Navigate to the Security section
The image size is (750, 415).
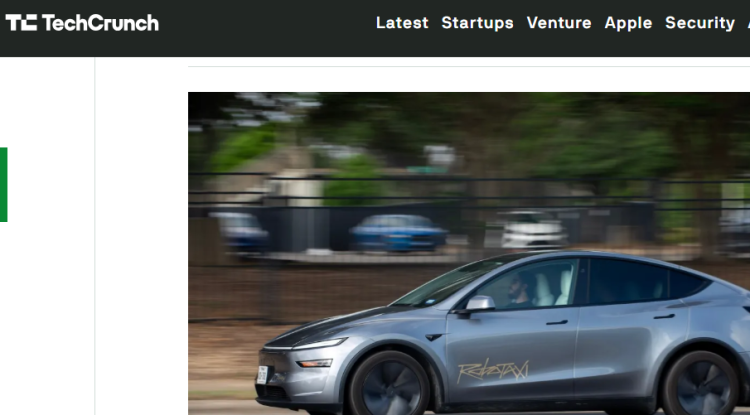700,23
